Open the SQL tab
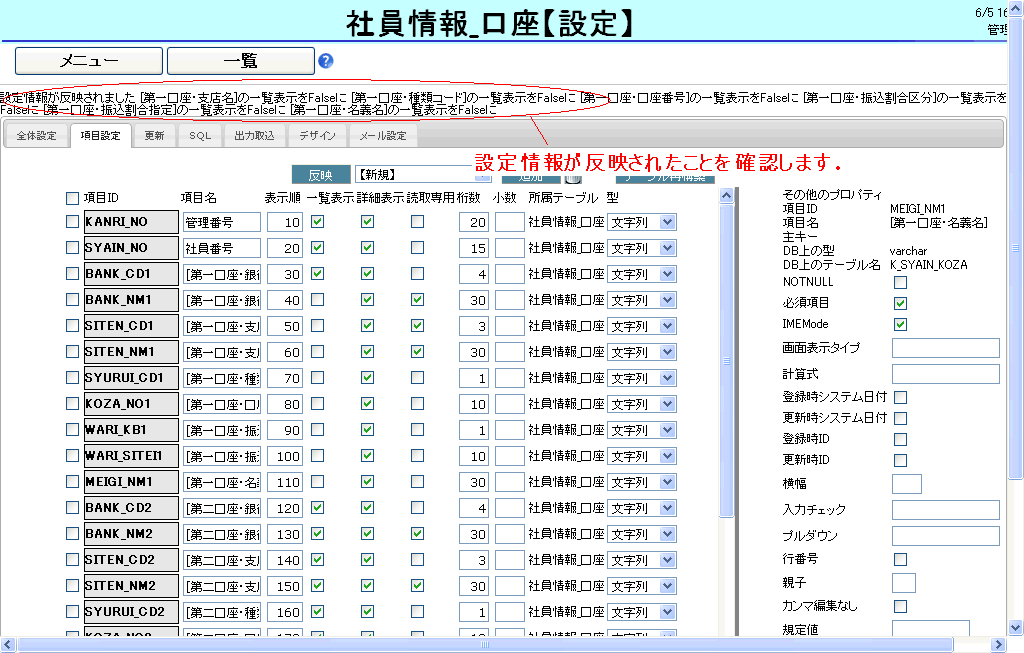The width and height of the screenshot is (1024, 653). point(199,136)
